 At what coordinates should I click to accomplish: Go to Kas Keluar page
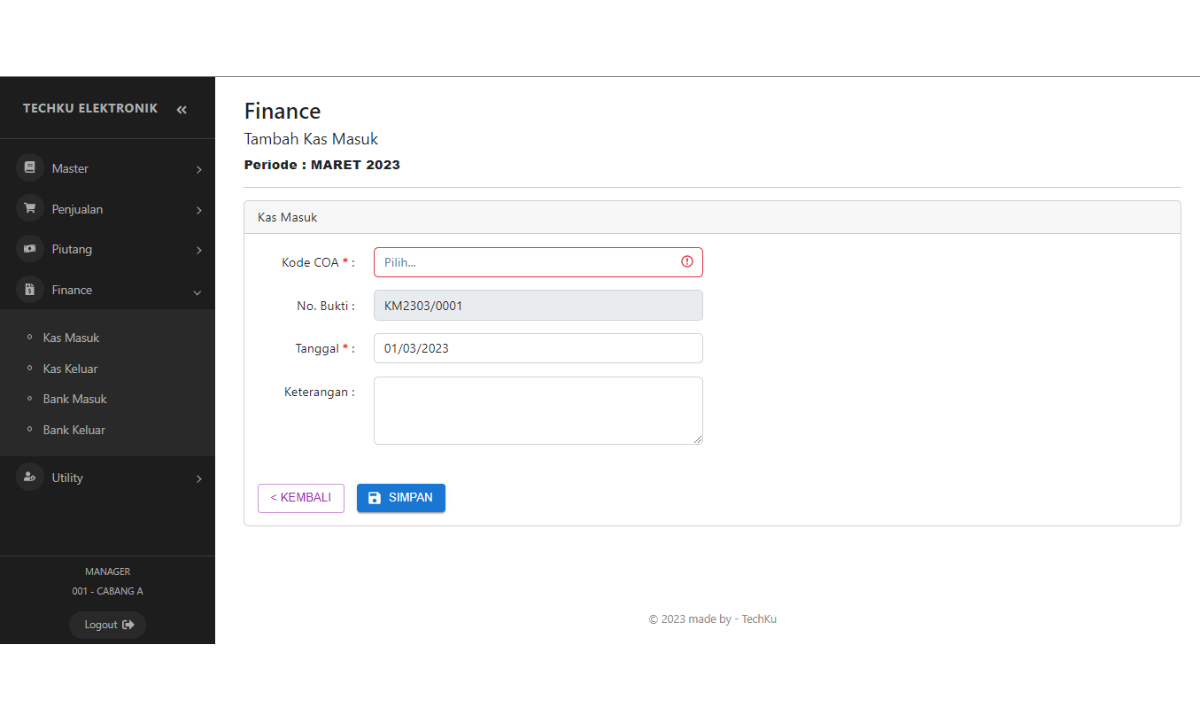(70, 369)
